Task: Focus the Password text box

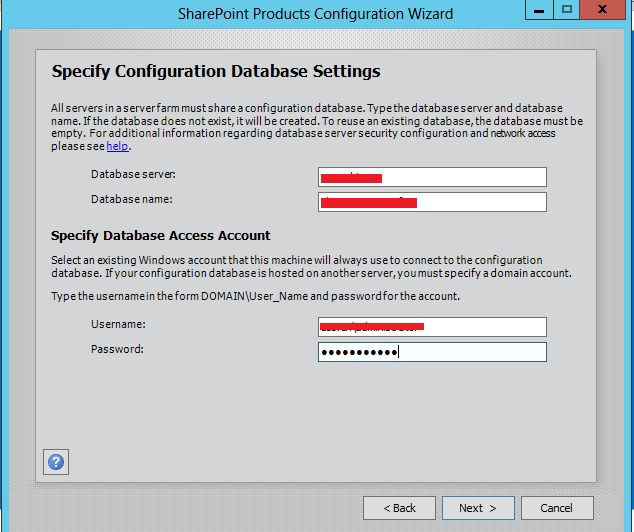Action: pyautogui.click(x=432, y=352)
